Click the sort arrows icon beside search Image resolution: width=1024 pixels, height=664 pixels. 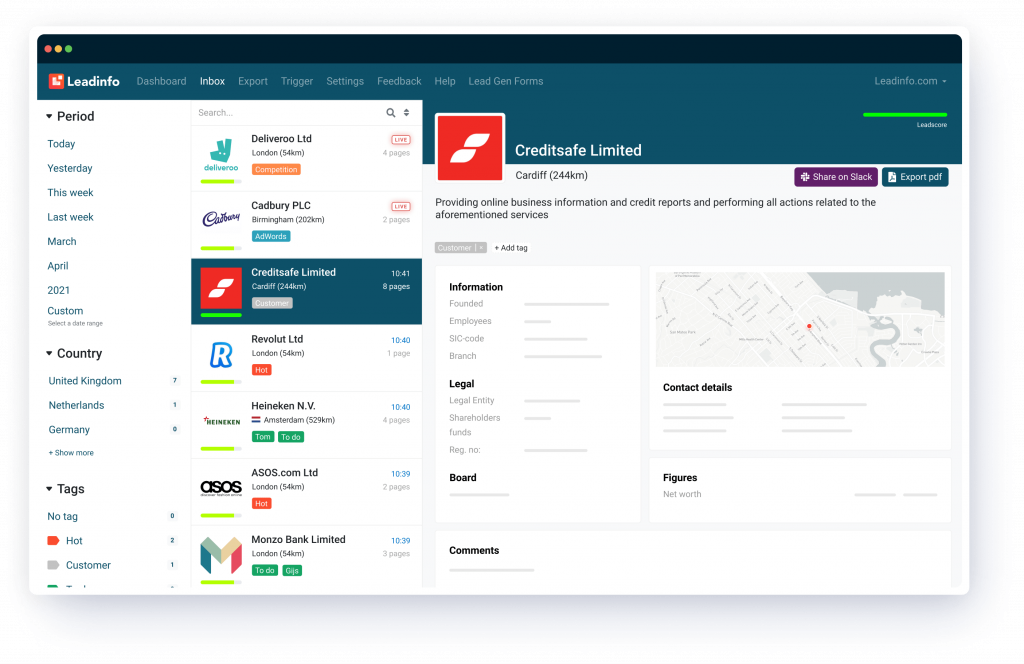tap(406, 113)
